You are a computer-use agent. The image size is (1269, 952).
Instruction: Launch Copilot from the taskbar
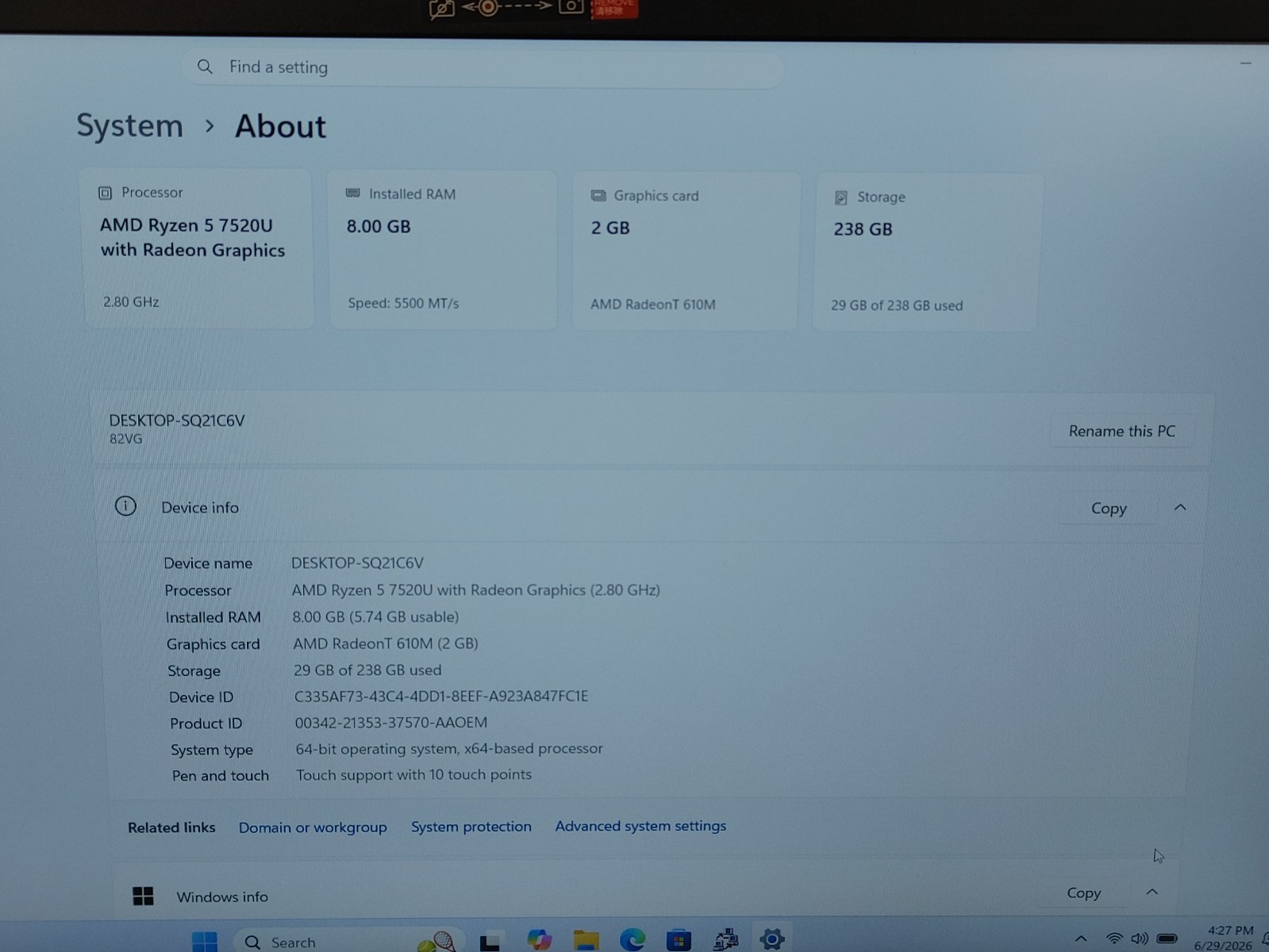(x=540, y=940)
